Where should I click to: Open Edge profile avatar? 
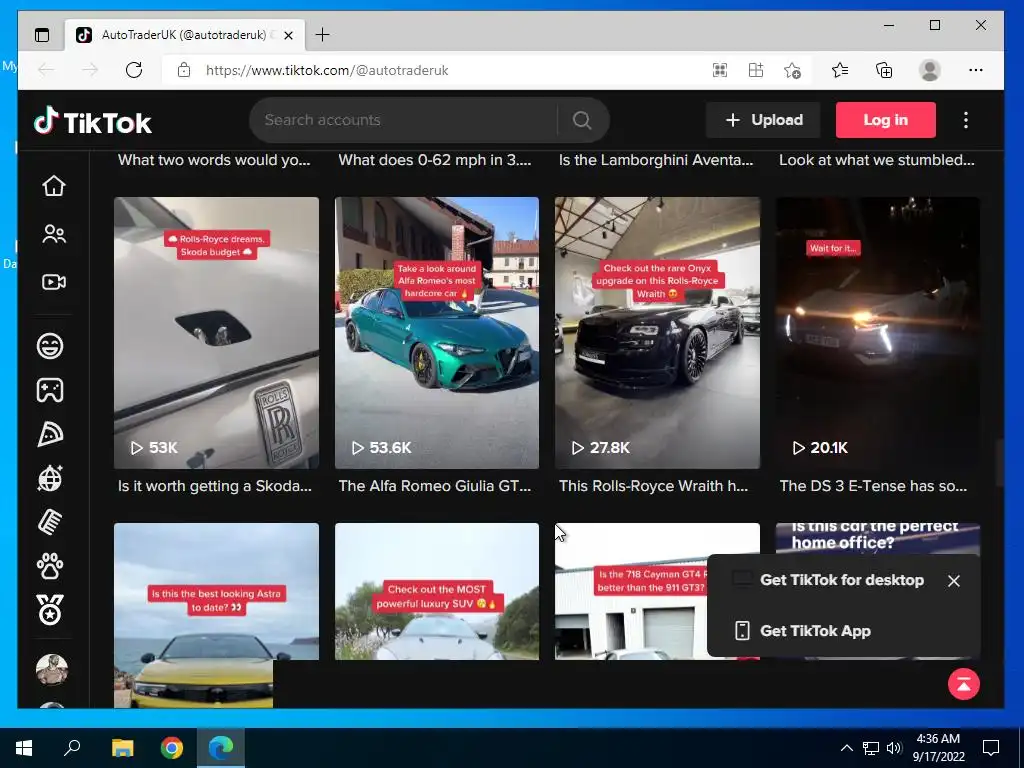point(929,70)
